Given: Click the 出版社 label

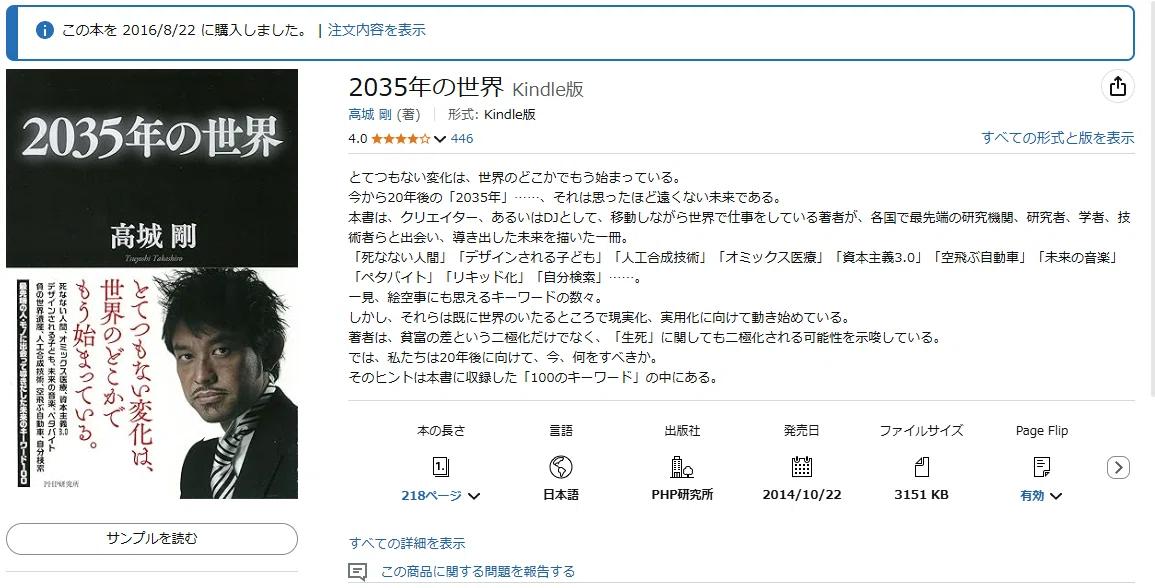Looking at the screenshot, I should pyautogui.click(x=682, y=430).
